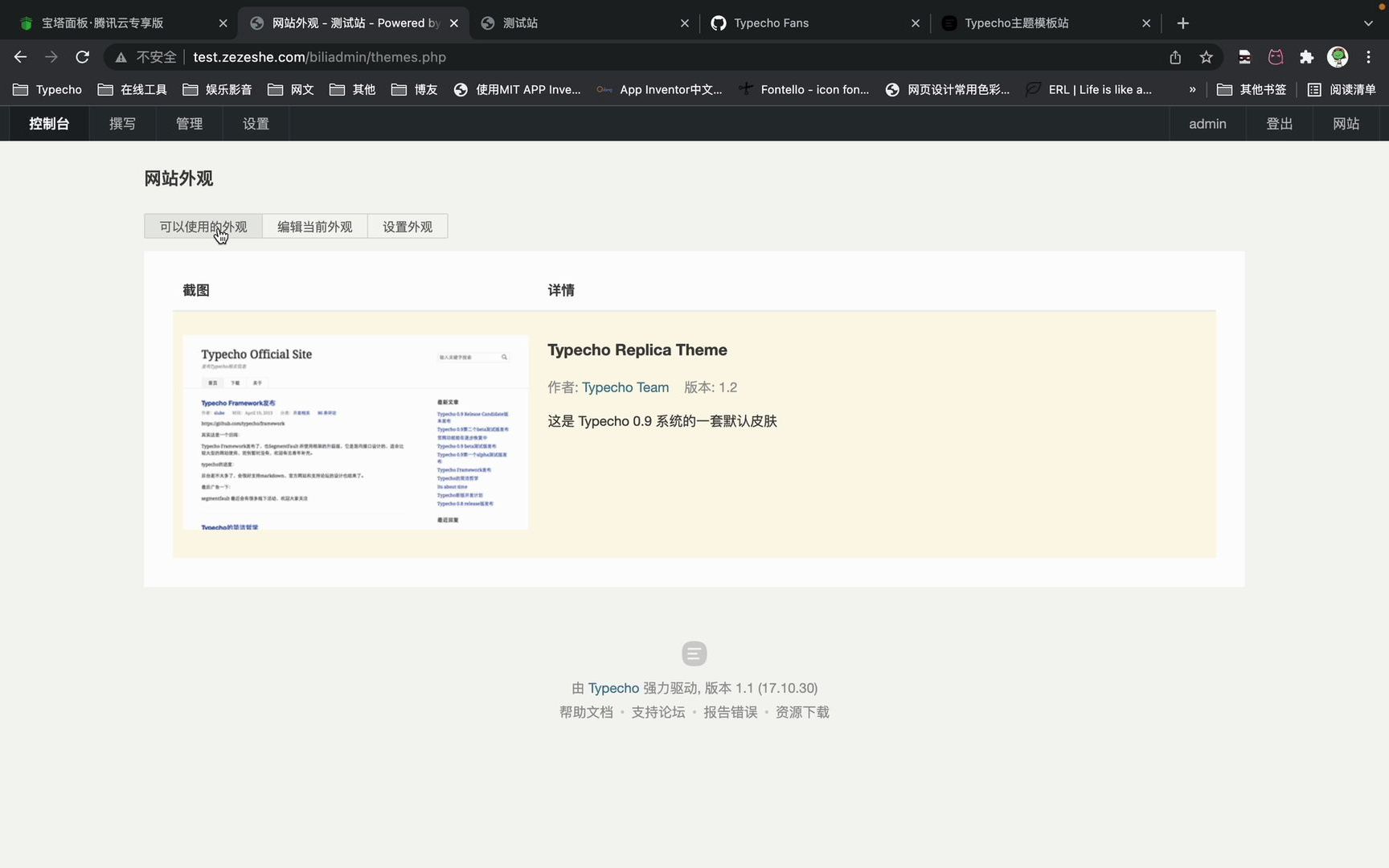Select the 设置外观 tab
The height and width of the screenshot is (868, 1389).
click(408, 227)
